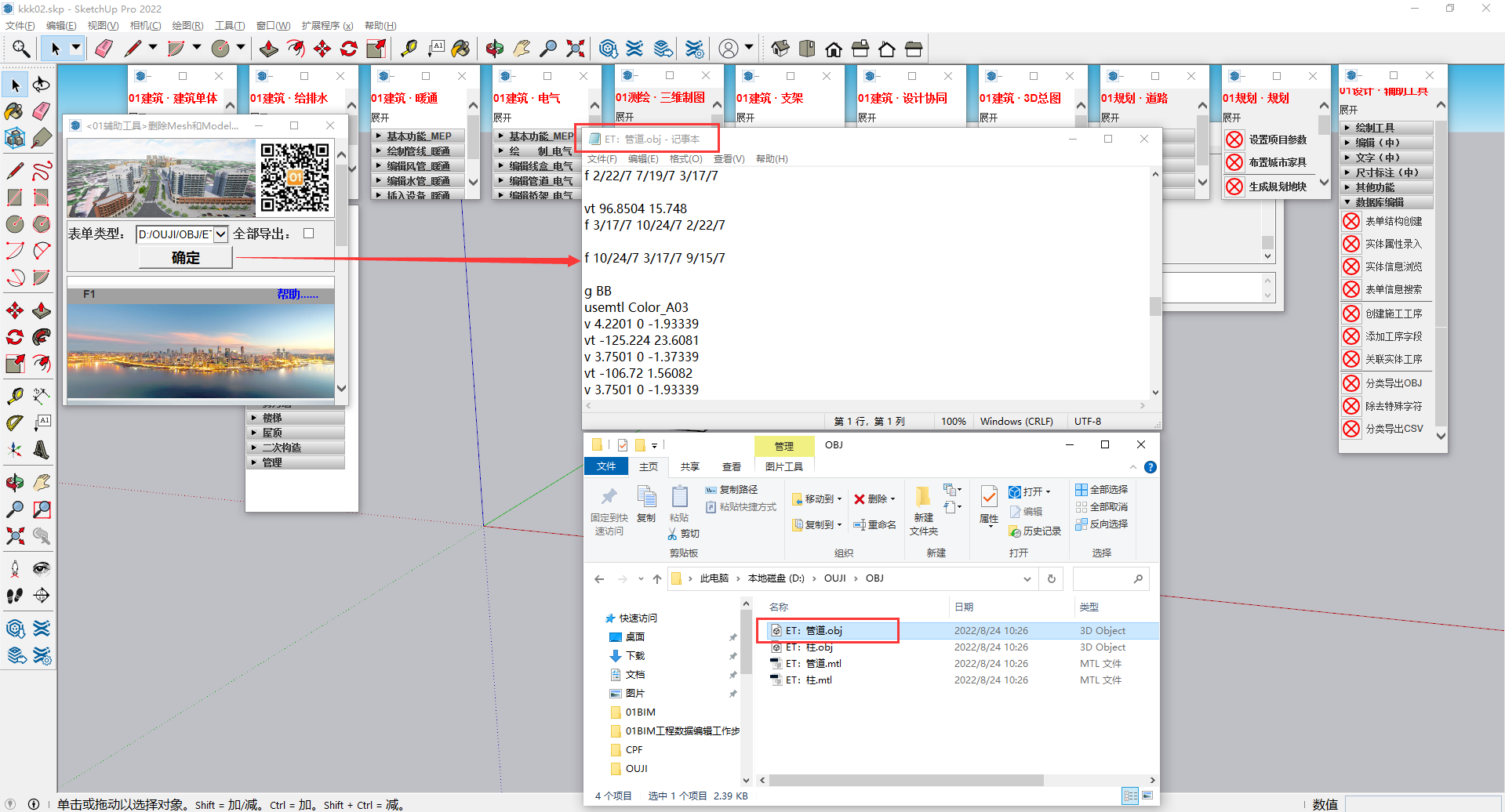Select the Tape Measure tool in top toolbar
Screen dimensions: 1505x812
(x=409, y=49)
